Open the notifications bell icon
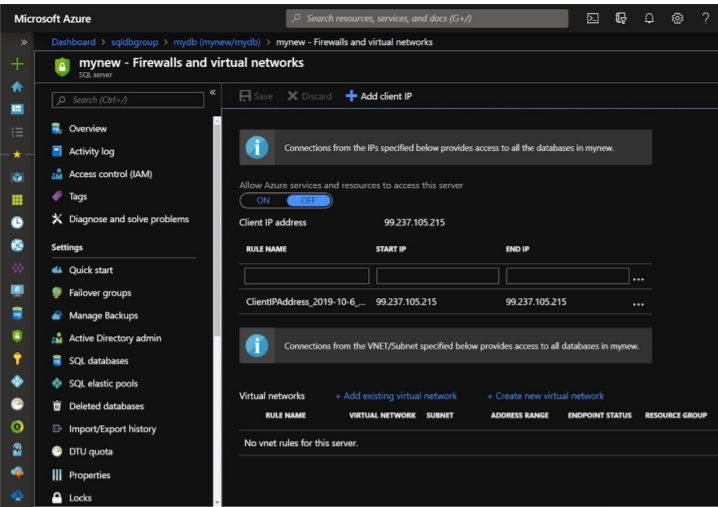Viewport: 718px width, 507px height. pyautogui.click(x=649, y=18)
